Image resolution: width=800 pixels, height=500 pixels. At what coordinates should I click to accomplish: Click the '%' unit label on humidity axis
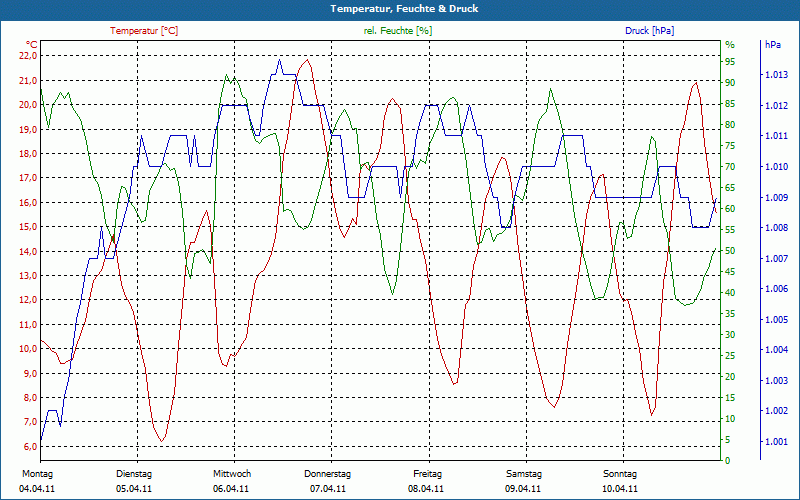point(730,45)
